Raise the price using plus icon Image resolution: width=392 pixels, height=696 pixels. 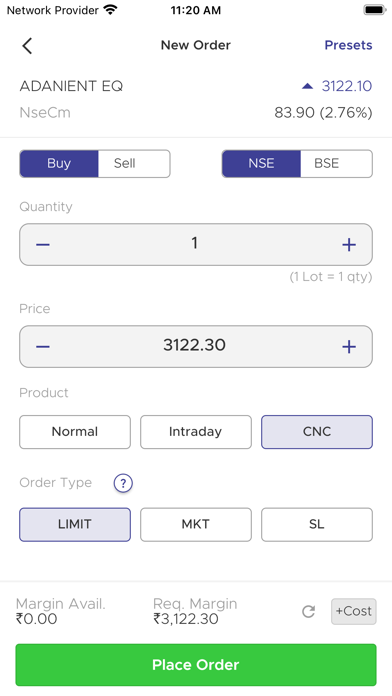349,347
